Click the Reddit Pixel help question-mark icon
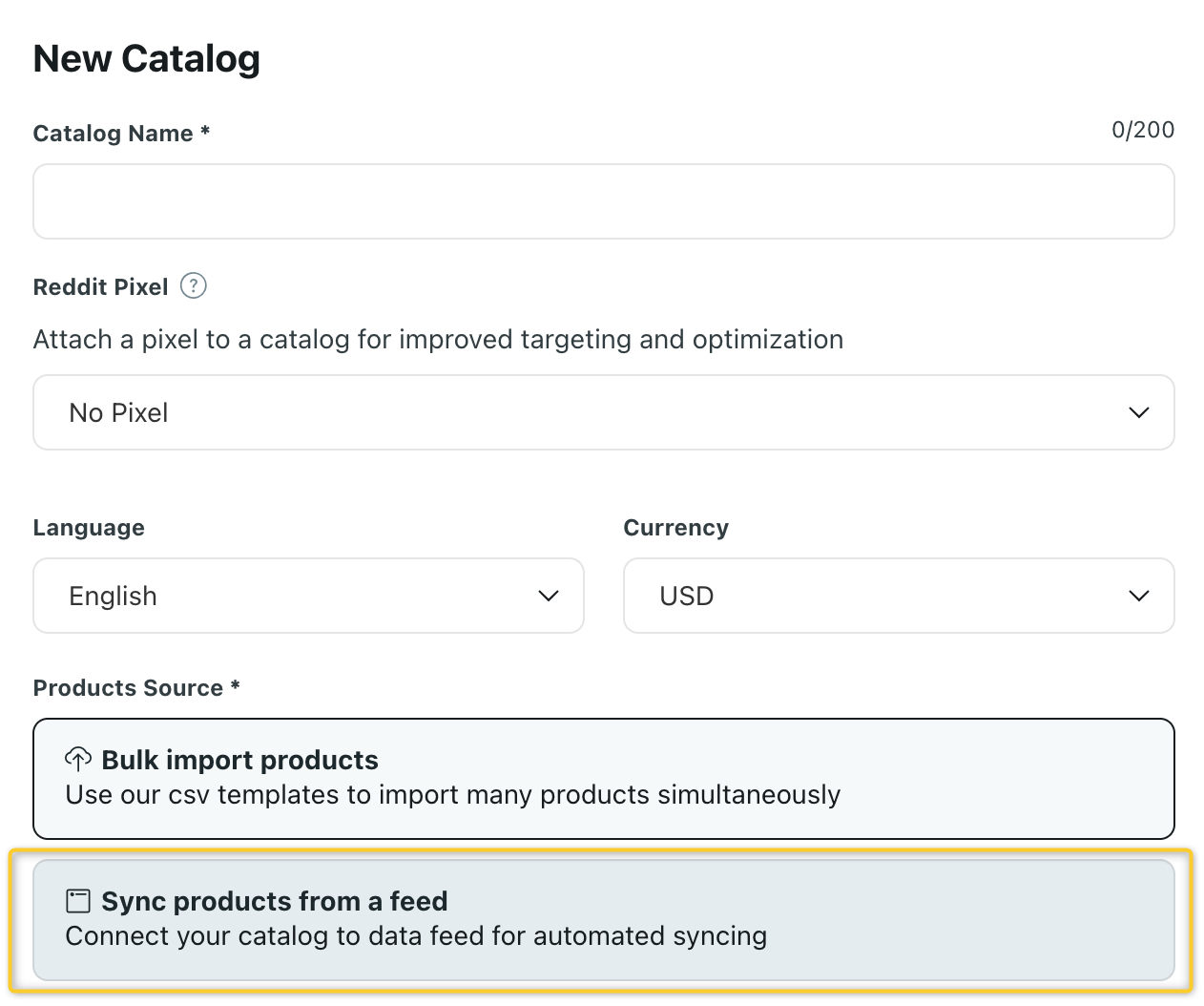This screenshot has height=1006, width=1204. point(194,286)
